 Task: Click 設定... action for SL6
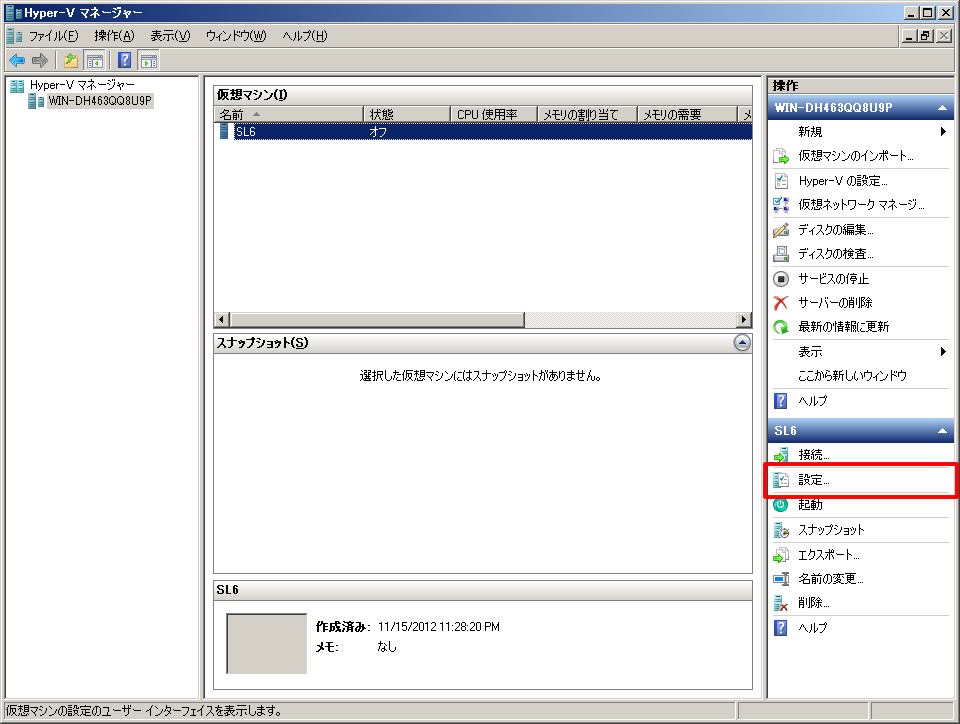(x=814, y=480)
